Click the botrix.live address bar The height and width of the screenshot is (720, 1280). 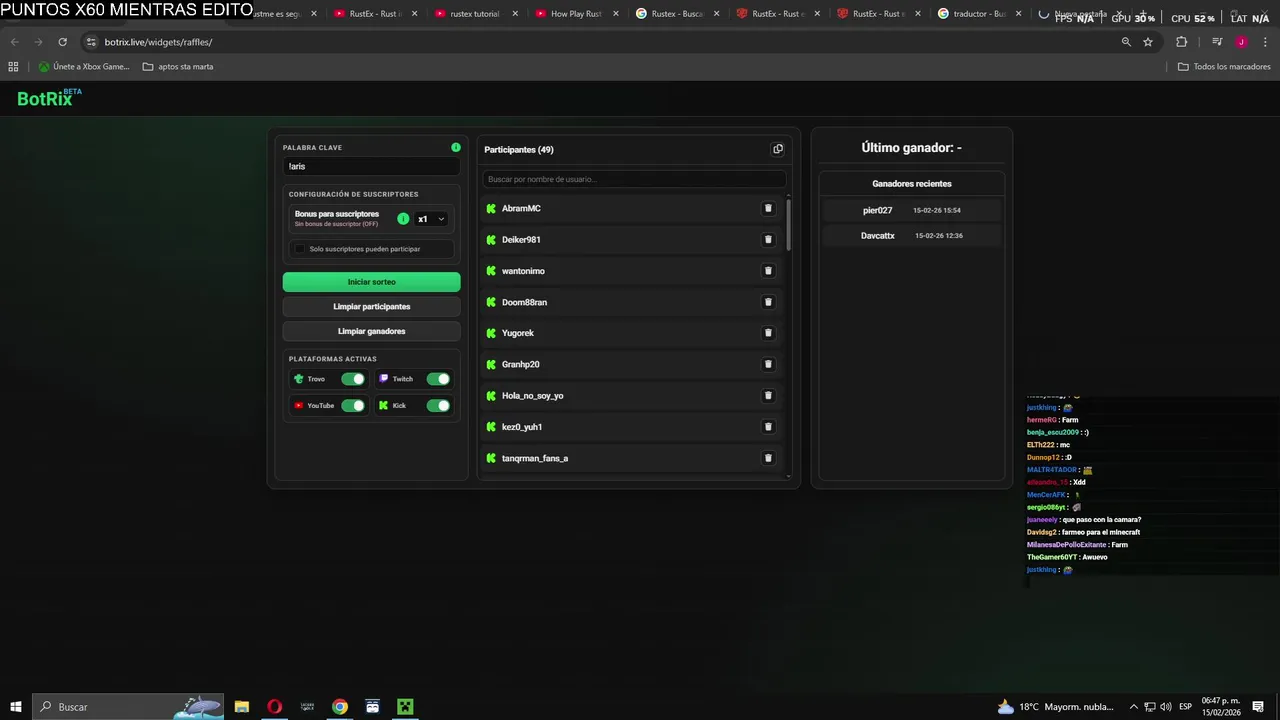pos(600,42)
